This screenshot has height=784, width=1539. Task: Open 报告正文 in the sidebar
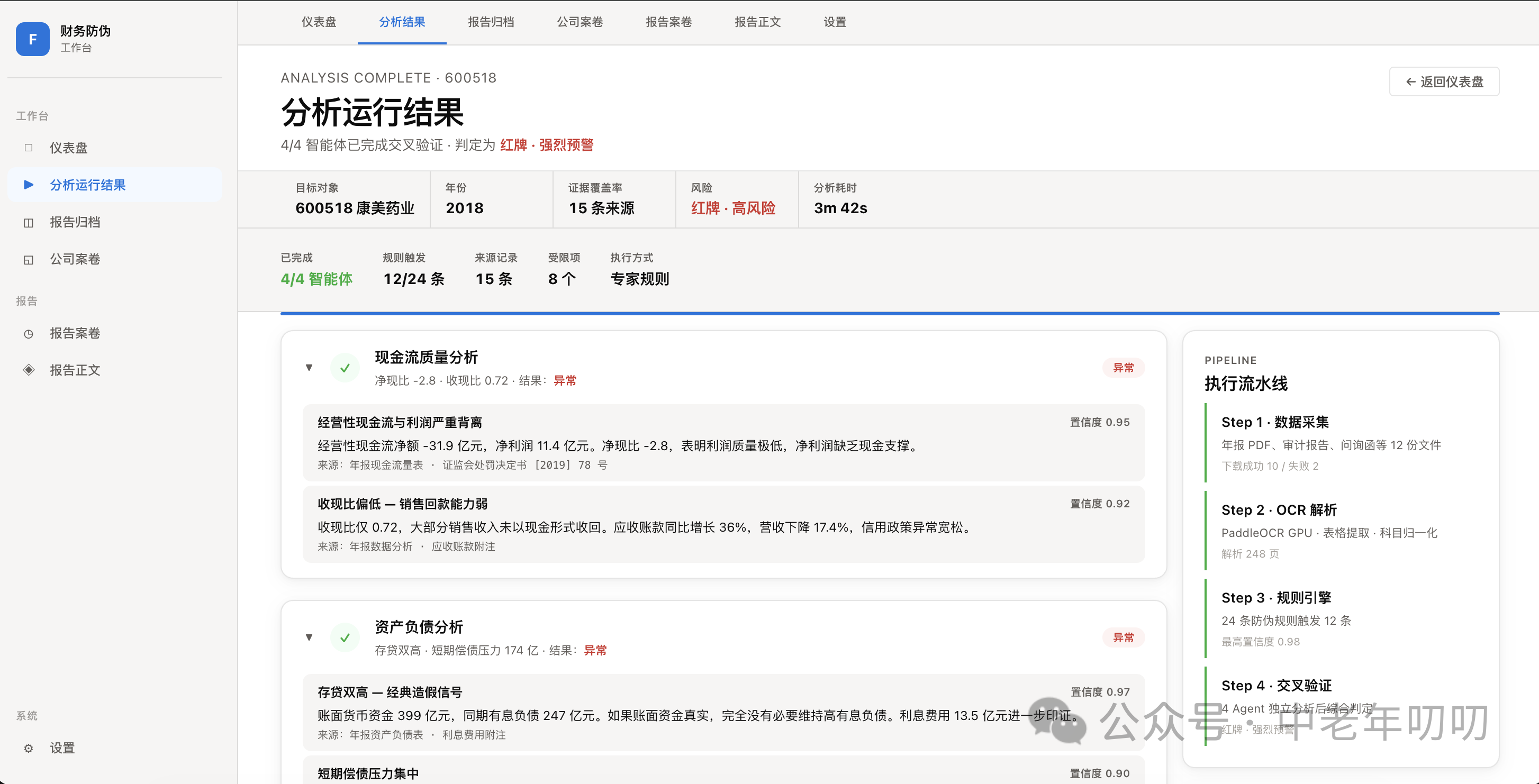click(x=115, y=370)
